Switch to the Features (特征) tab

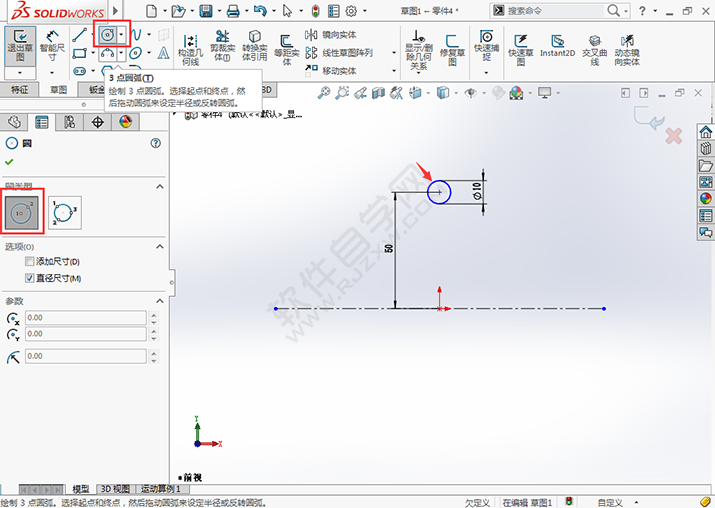tap(20, 89)
